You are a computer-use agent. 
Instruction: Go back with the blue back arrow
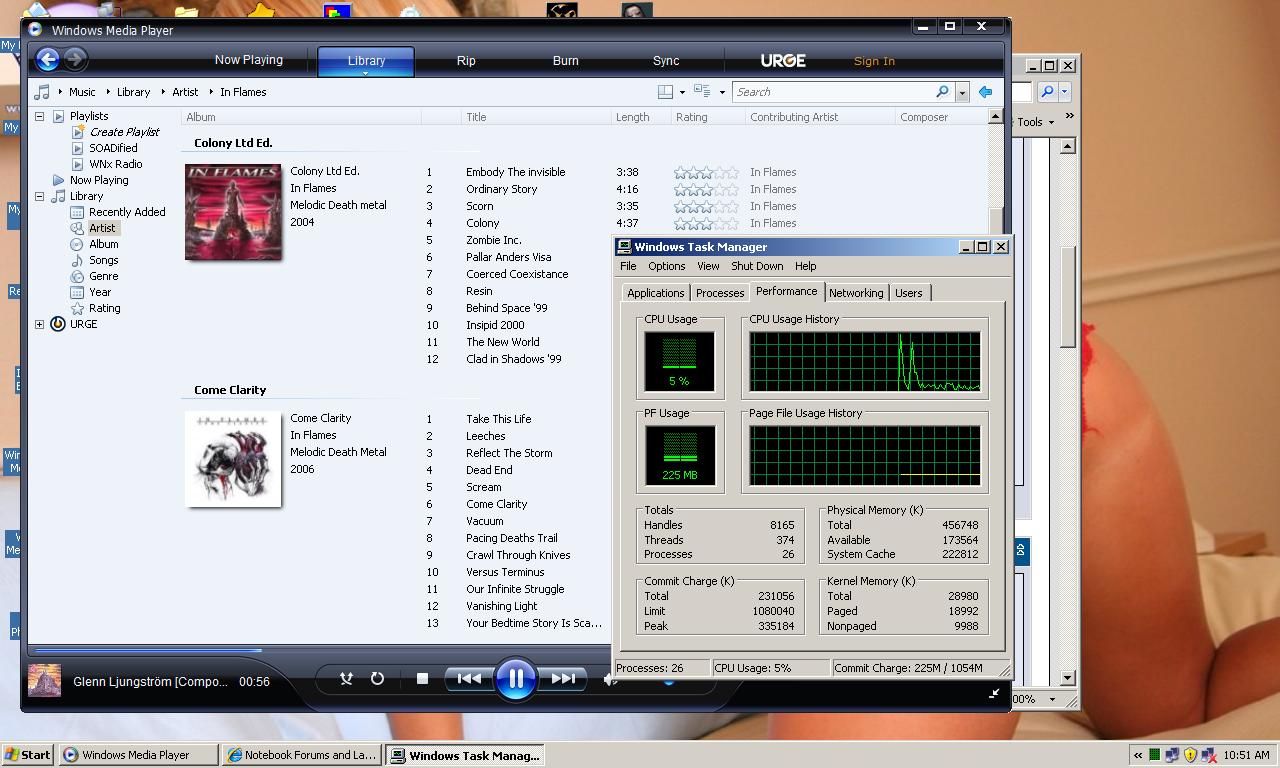(47, 59)
